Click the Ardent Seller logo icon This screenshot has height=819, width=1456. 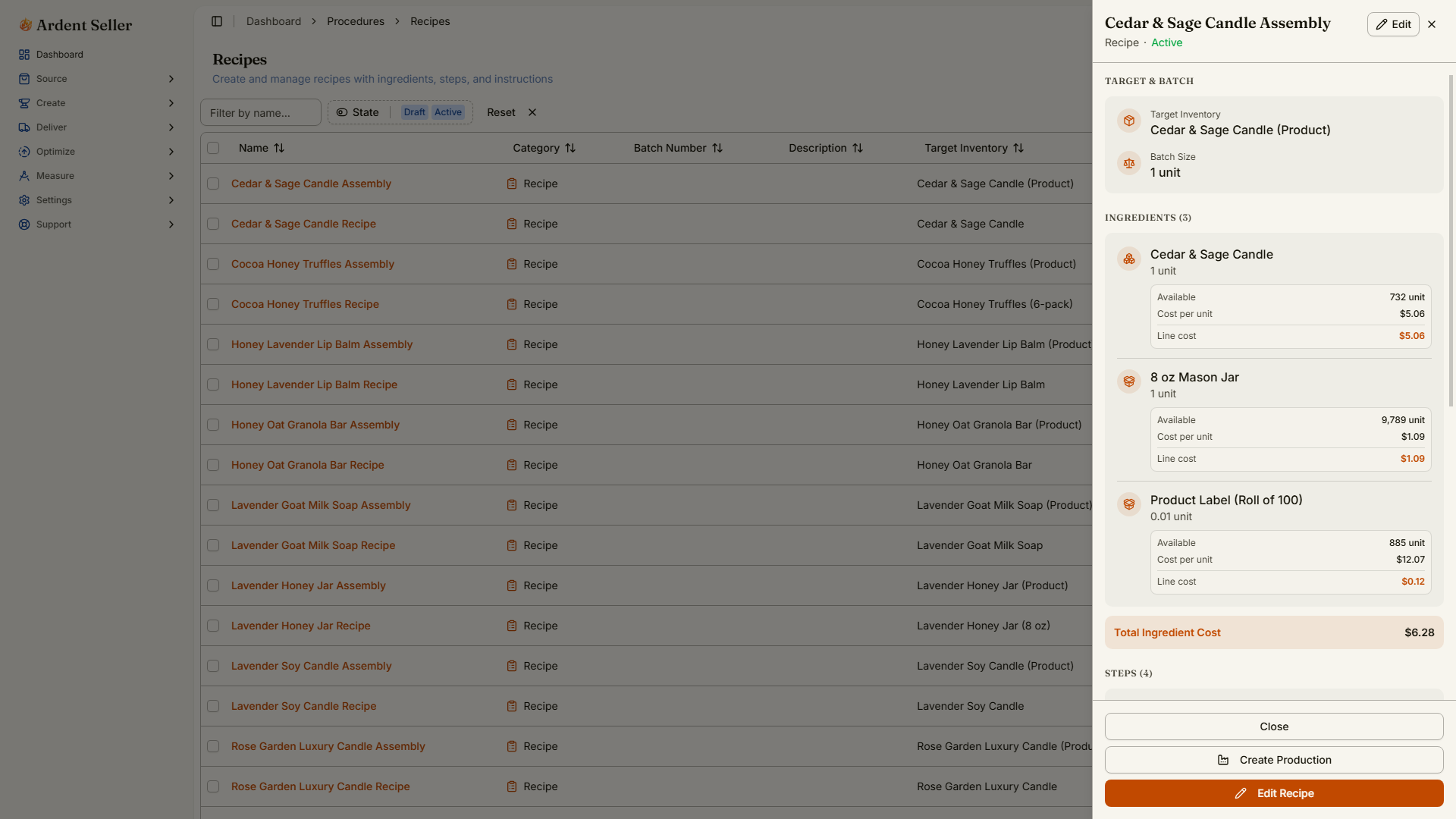point(25,25)
